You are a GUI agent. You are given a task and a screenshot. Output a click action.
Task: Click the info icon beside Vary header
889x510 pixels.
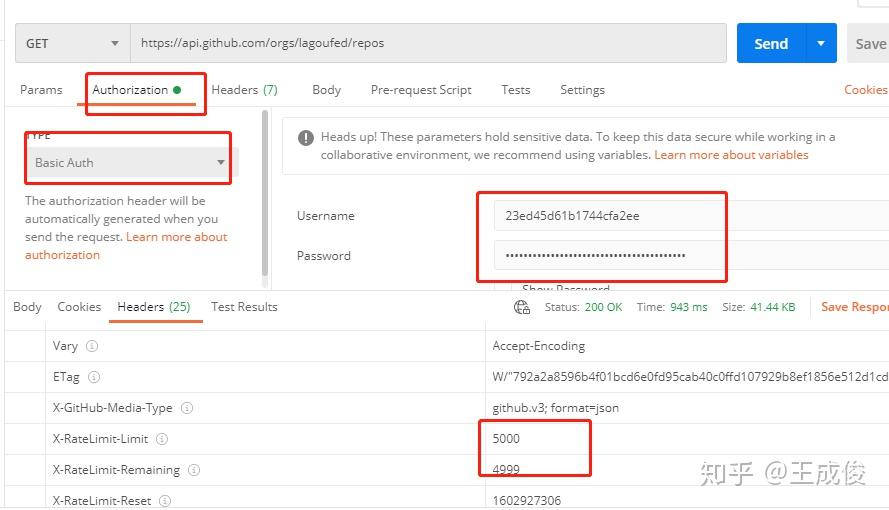click(92, 346)
